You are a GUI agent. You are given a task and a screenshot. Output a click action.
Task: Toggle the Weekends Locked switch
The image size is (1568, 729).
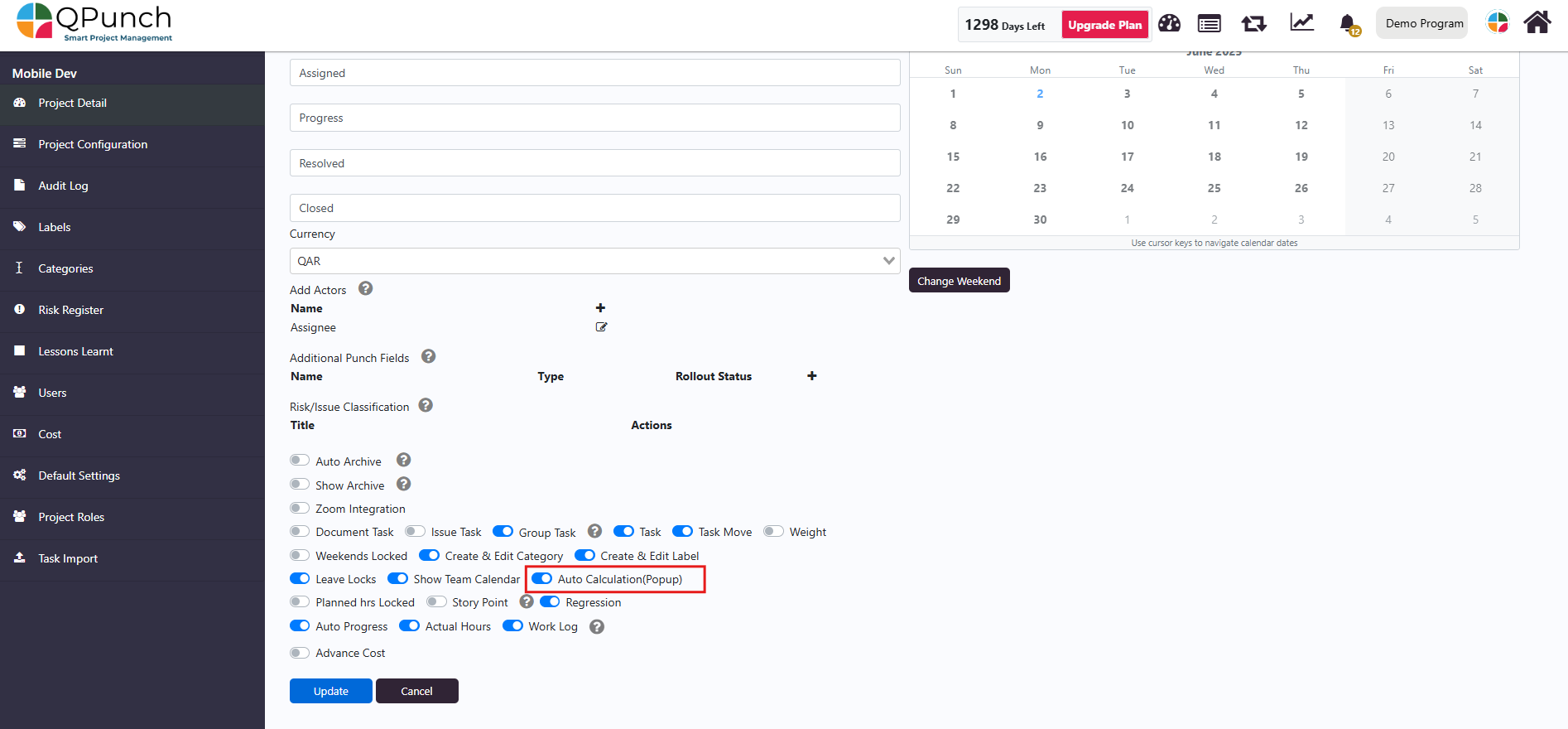coord(300,555)
